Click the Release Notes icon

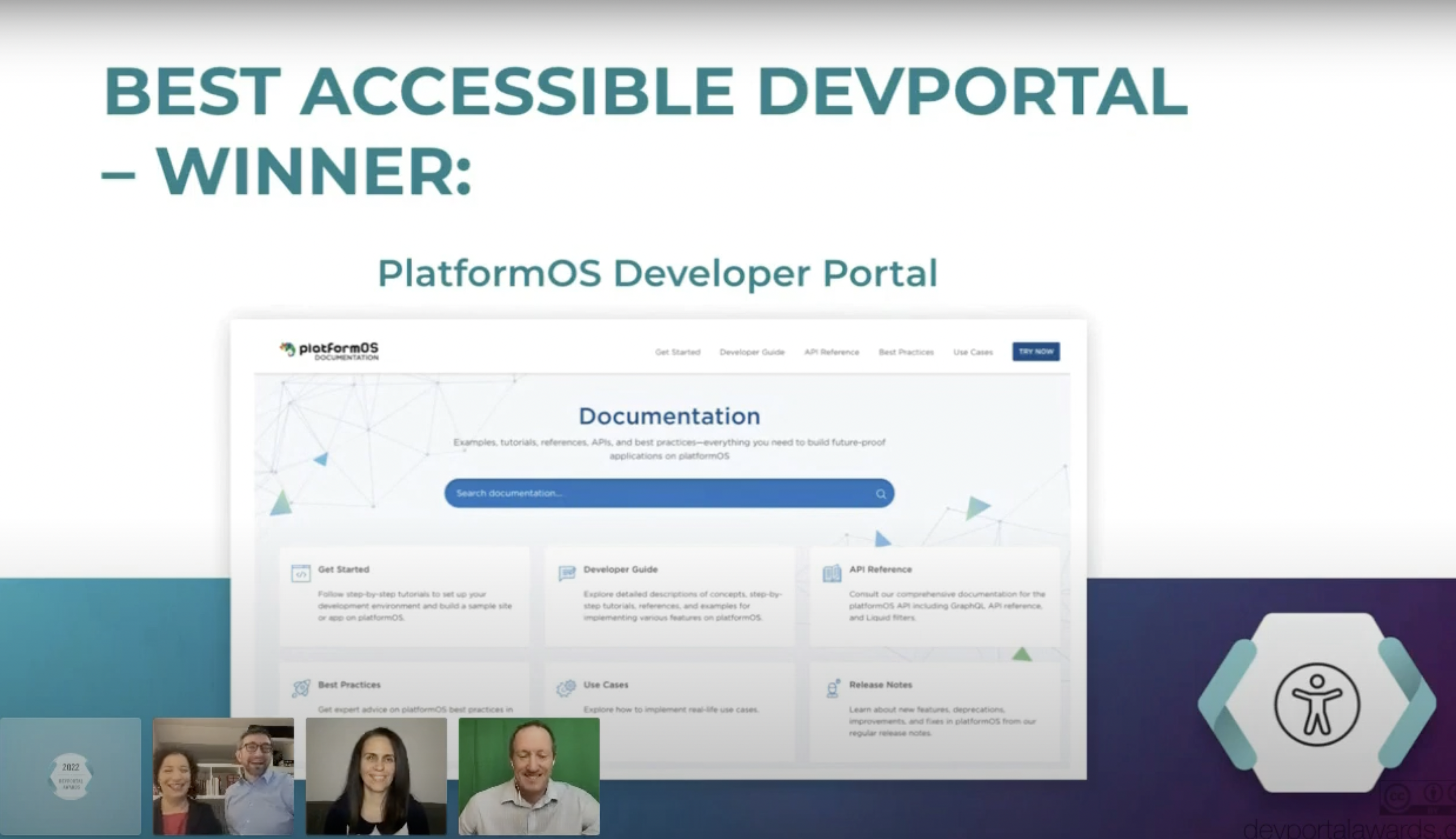(833, 688)
